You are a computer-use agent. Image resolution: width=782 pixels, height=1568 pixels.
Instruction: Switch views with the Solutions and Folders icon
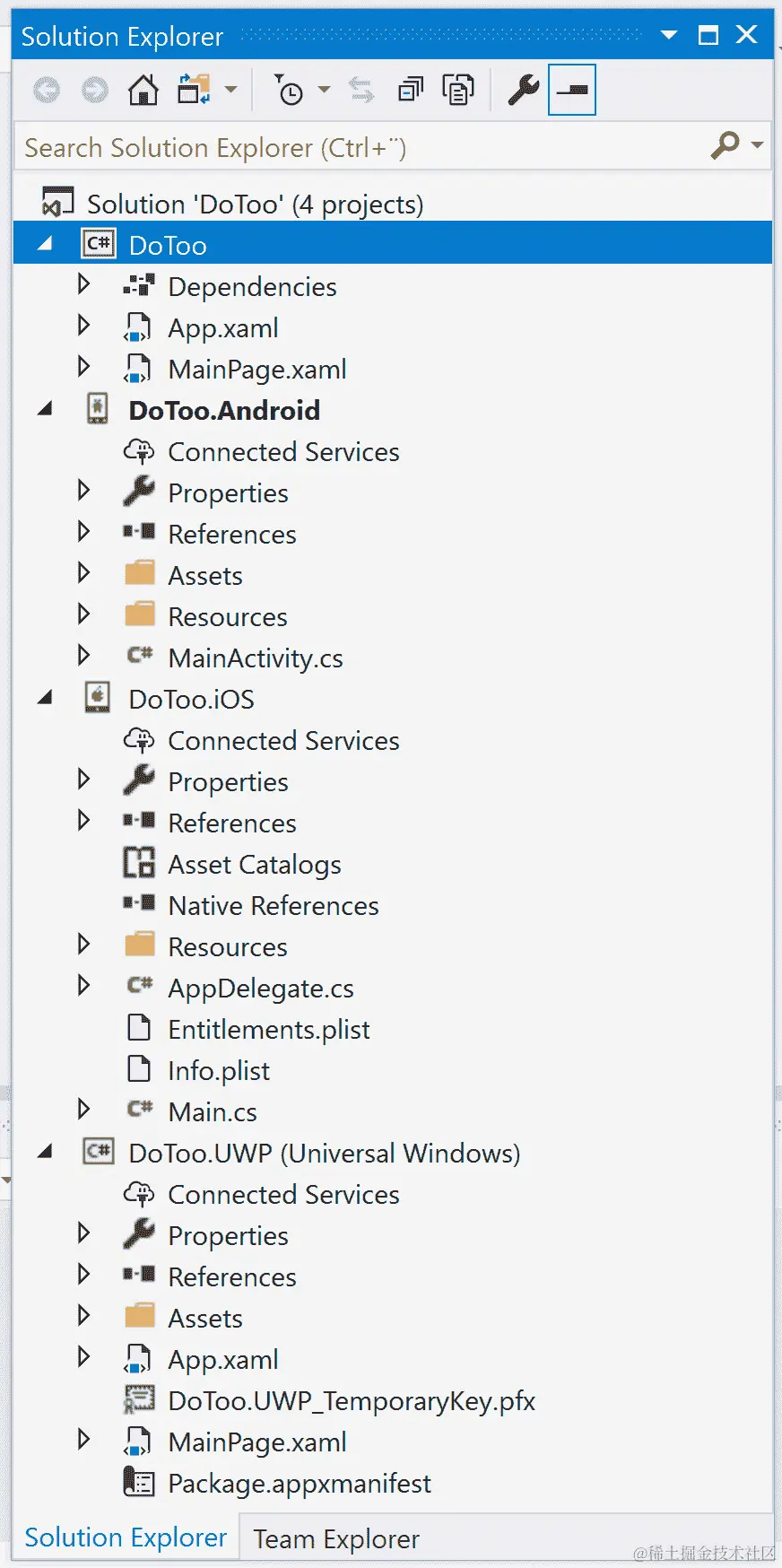194,90
